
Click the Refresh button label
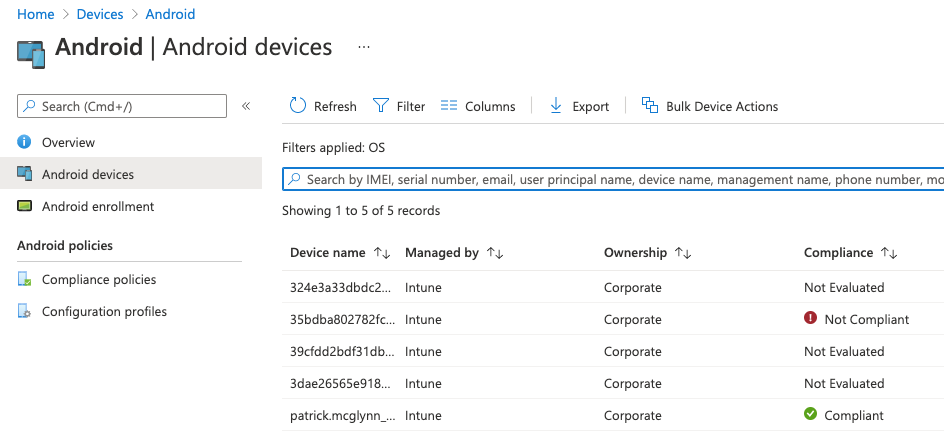pyautogui.click(x=335, y=107)
